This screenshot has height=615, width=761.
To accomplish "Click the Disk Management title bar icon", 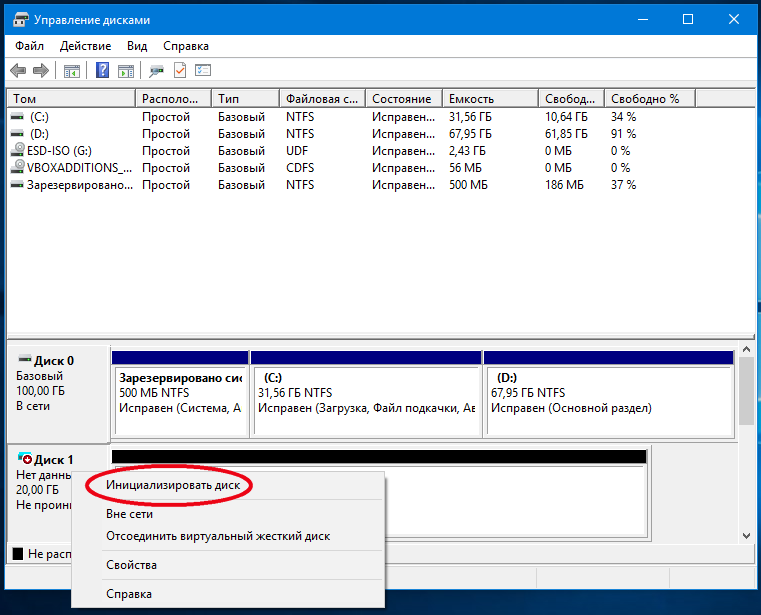I will [21, 20].
